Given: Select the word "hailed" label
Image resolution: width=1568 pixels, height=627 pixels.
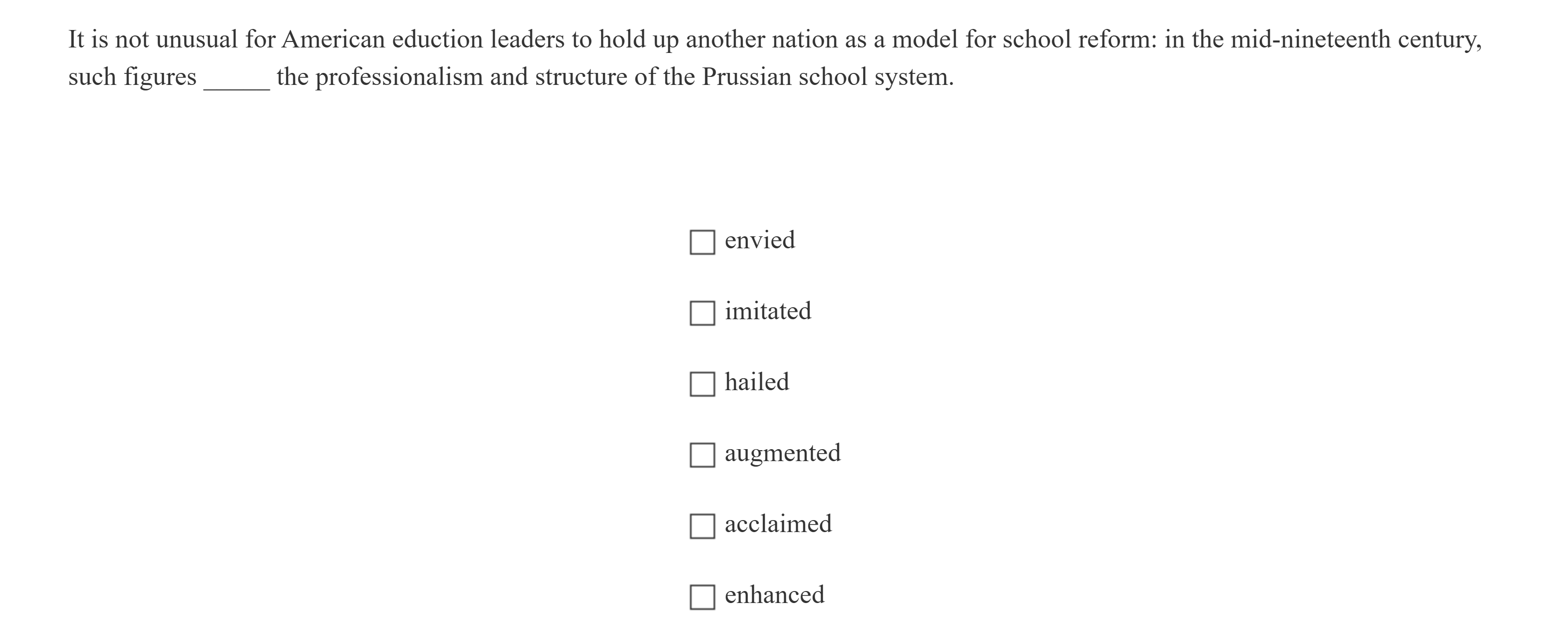Looking at the screenshot, I should [757, 382].
